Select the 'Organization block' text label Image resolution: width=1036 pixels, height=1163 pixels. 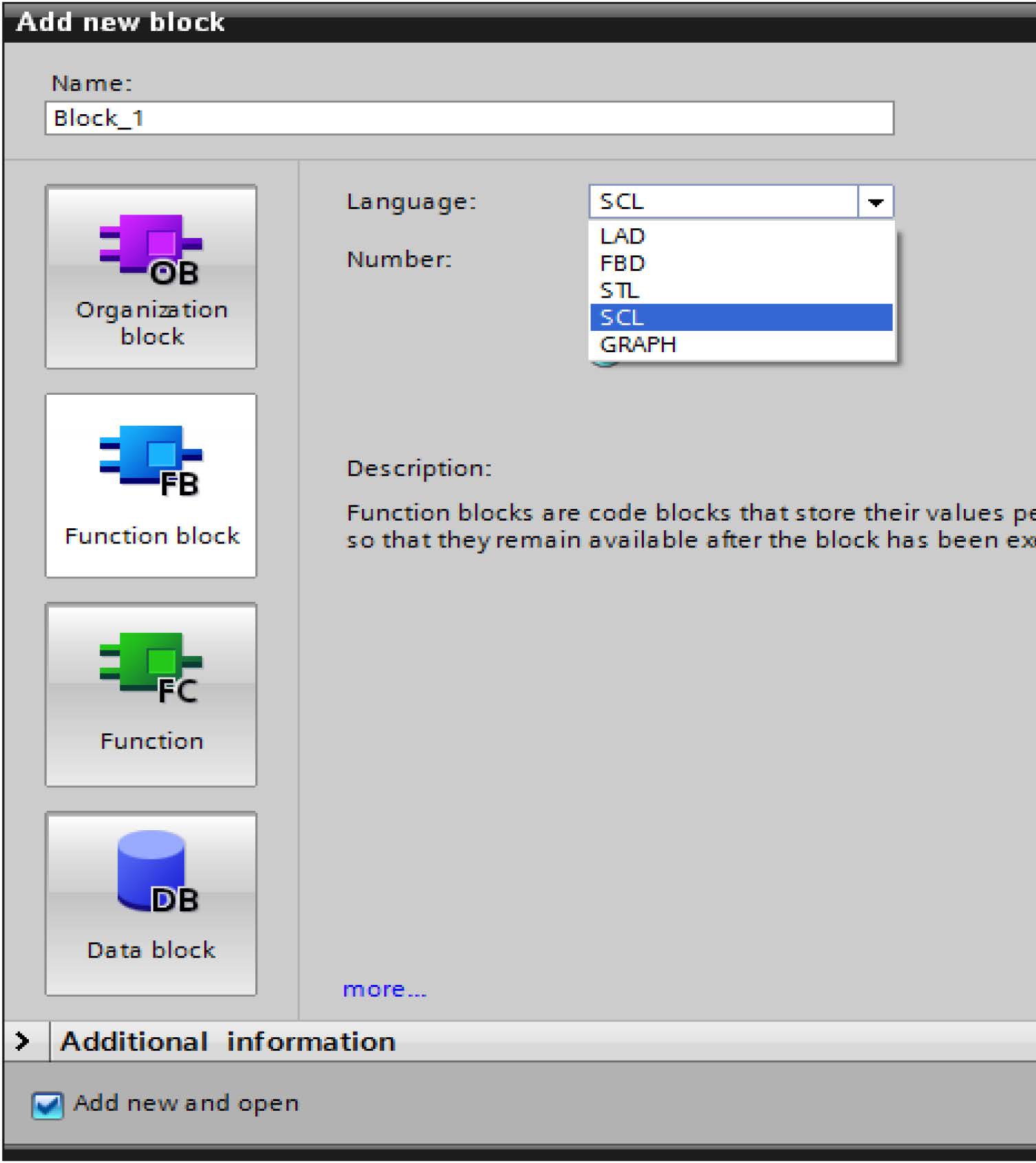tap(151, 323)
